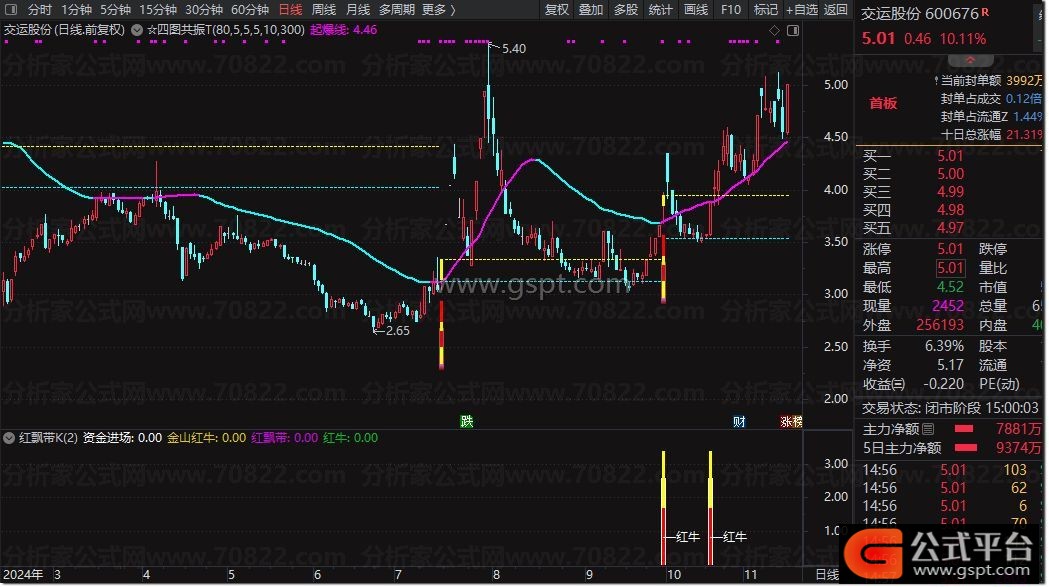Click the magenta 红飘带 indicator label
Viewport: 1049px width, 587px height.
(285, 438)
